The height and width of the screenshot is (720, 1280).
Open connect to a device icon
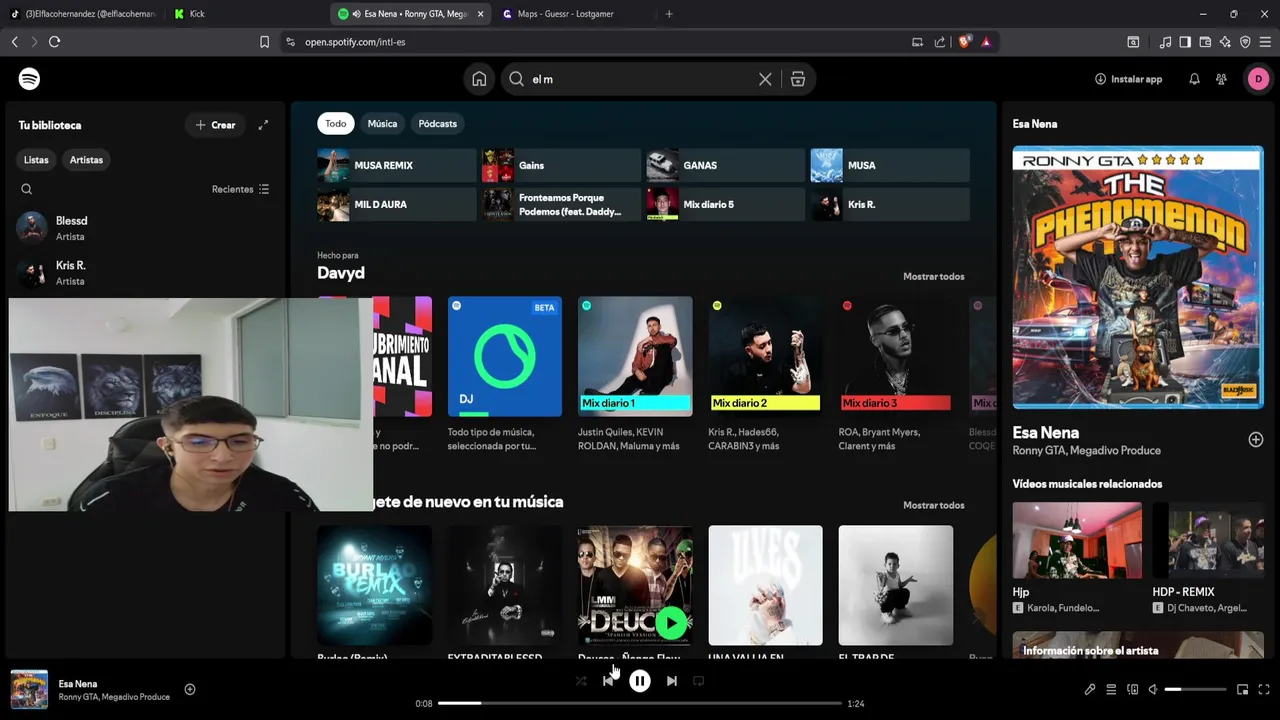pyautogui.click(x=1133, y=689)
